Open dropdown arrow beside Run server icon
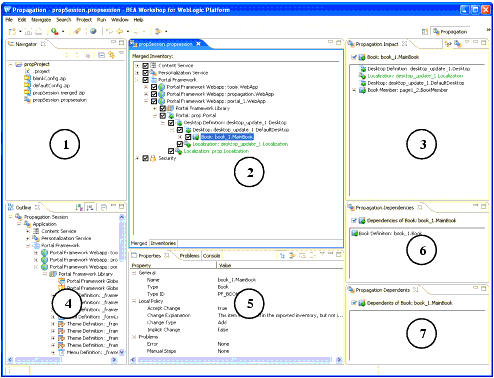Screen dimensions: 494x378 point(63,32)
